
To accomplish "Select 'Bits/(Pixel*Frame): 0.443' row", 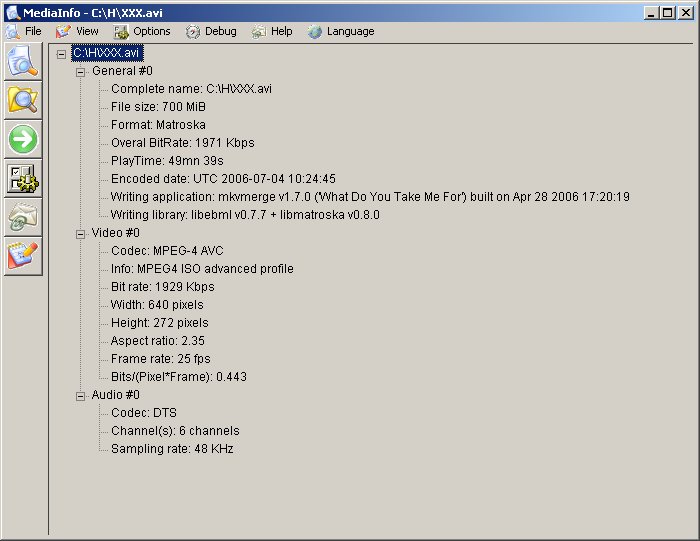I will [179, 377].
